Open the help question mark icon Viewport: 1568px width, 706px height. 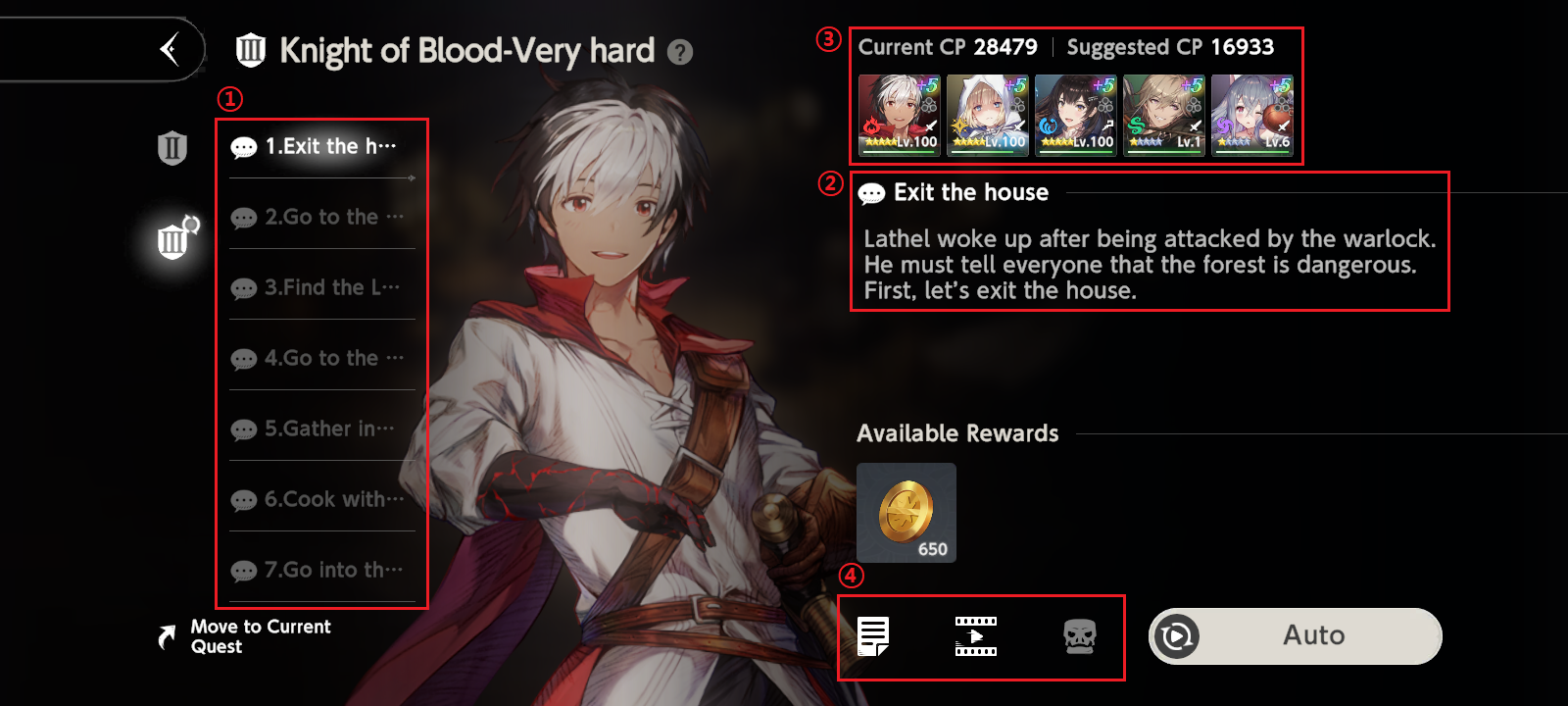point(680,52)
